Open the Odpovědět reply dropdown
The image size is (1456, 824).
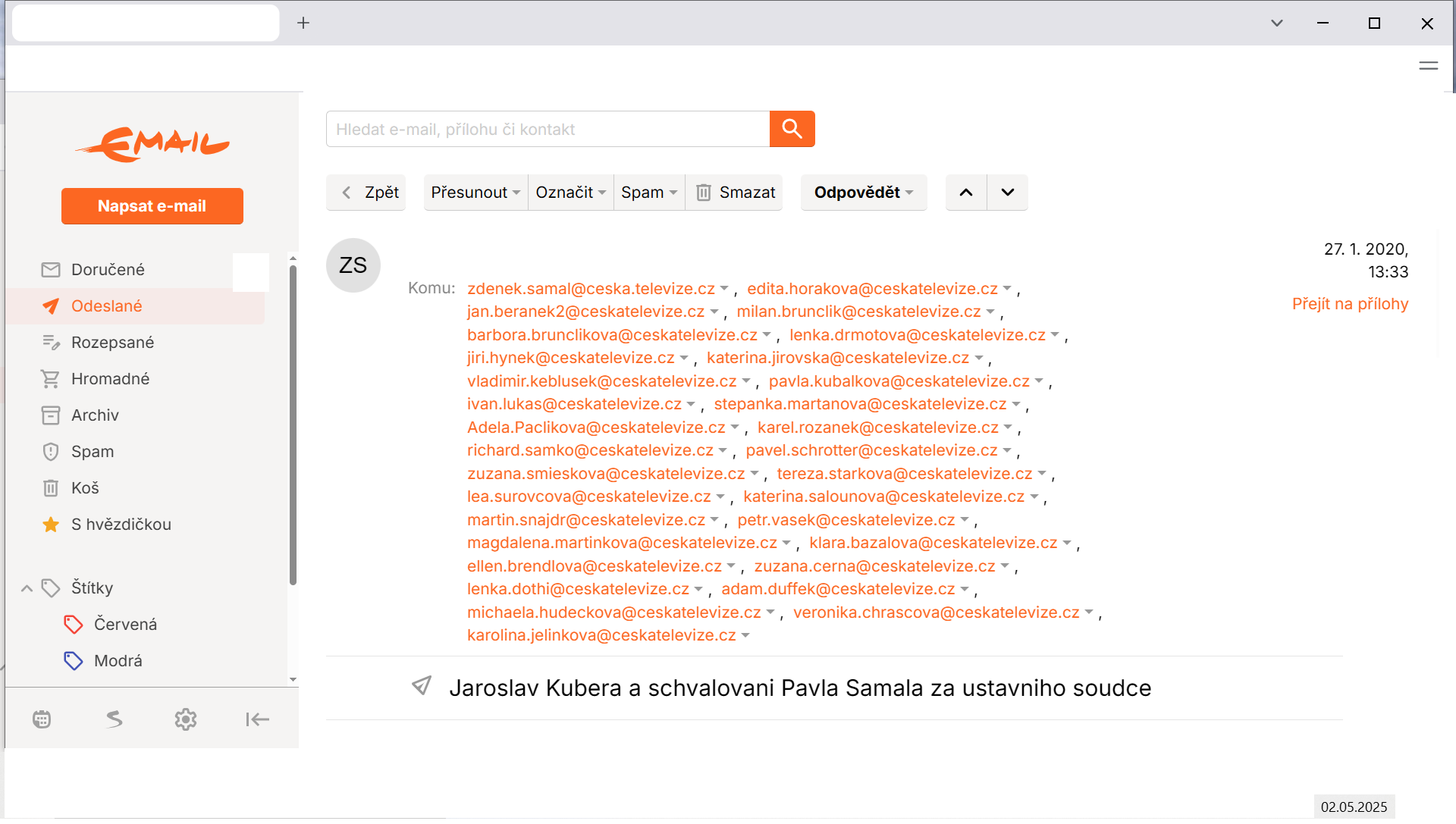point(864,193)
